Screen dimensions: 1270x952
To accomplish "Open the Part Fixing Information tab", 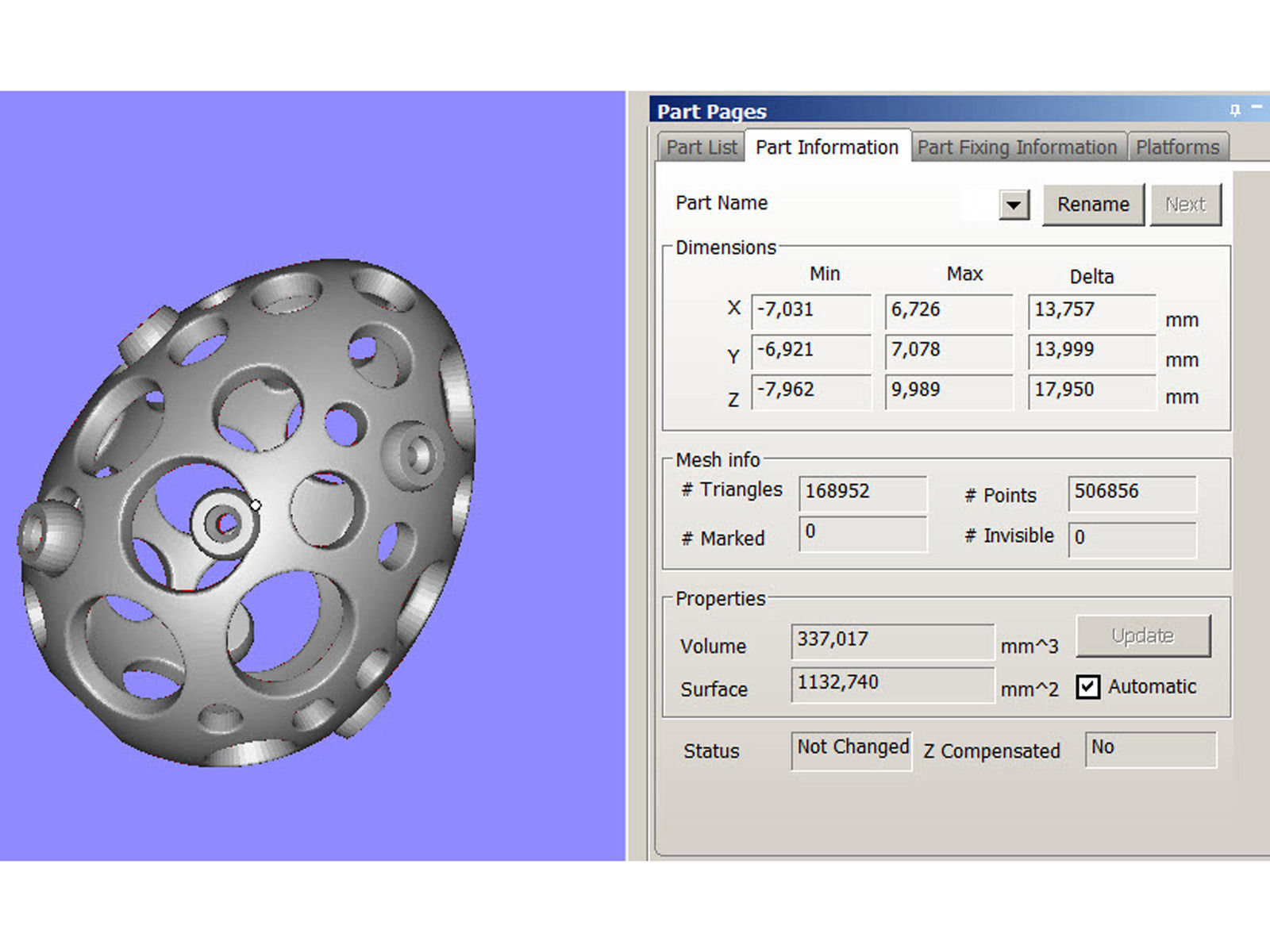I will [x=1018, y=148].
